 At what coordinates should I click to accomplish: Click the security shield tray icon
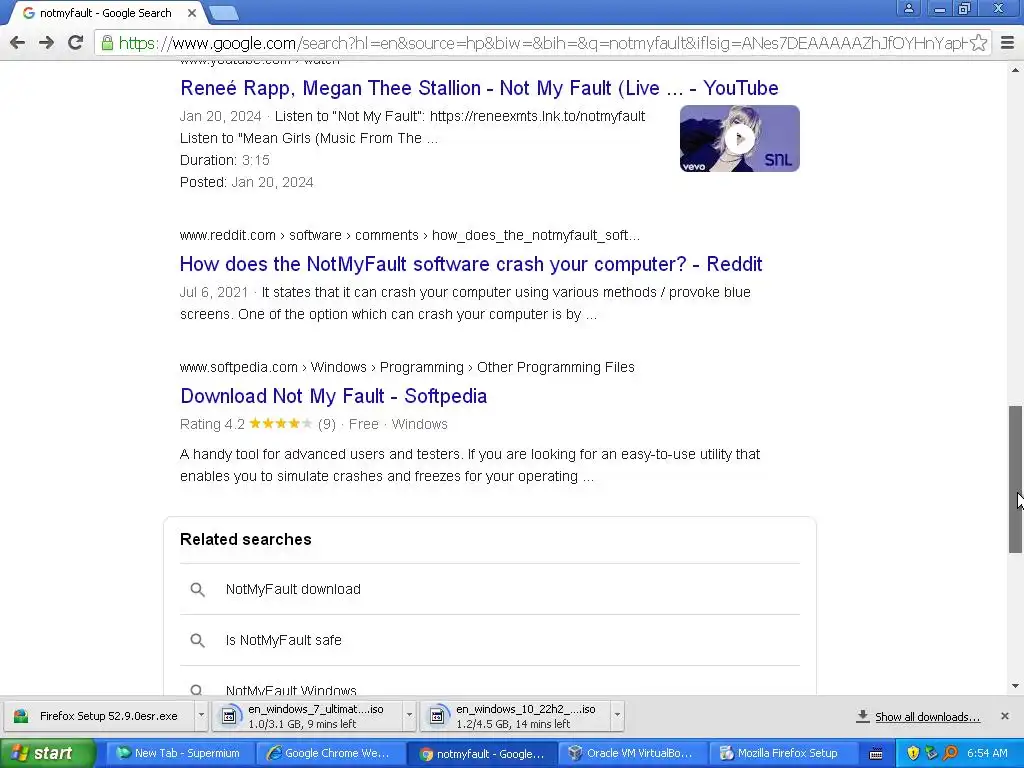coord(913,753)
